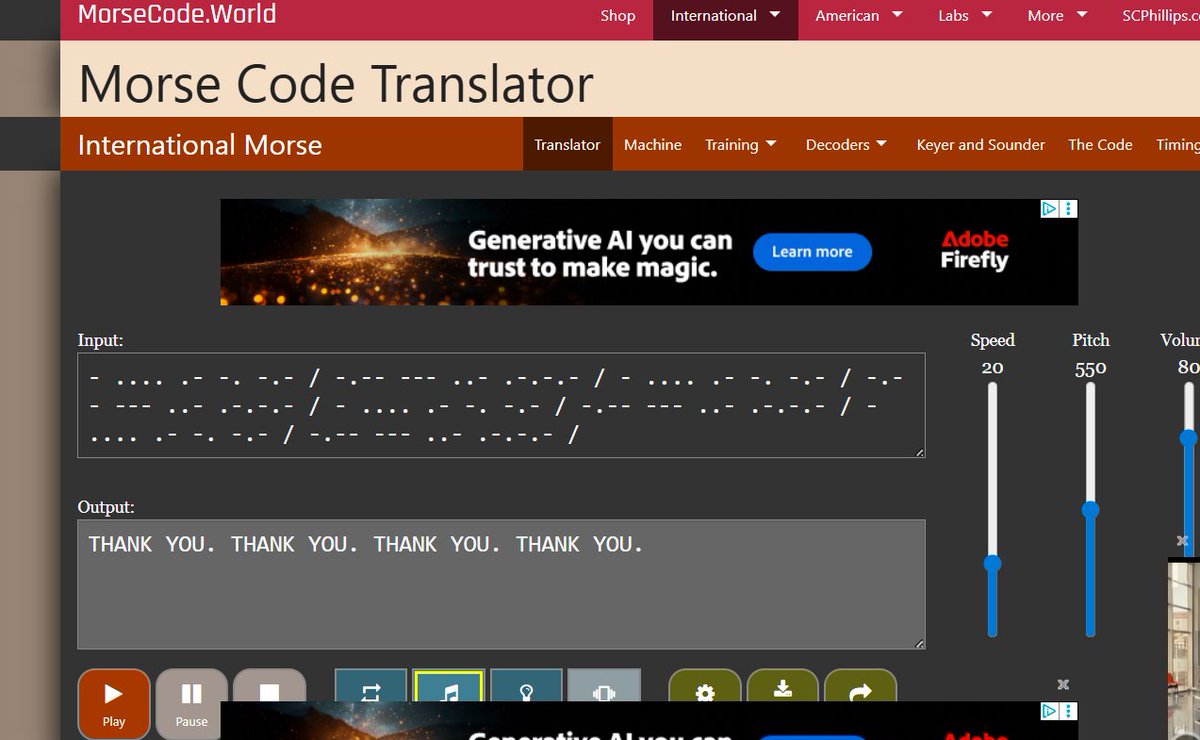Viewport: 1200px width, 740px height.
Task: Open the Shop page
Action: 618,16
